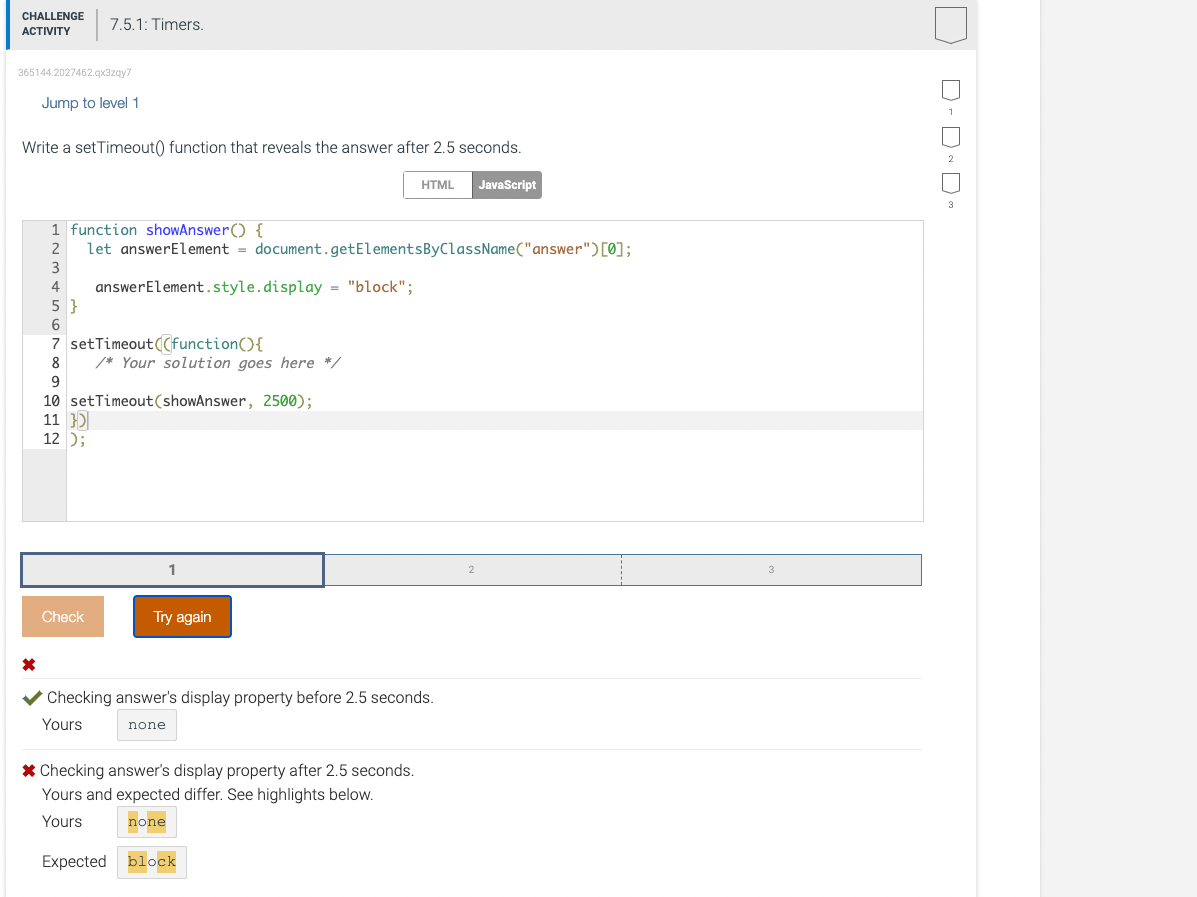Screen dimensions: 1197x897
Task: Switch to the HTML tab
Action: (437, 184)
